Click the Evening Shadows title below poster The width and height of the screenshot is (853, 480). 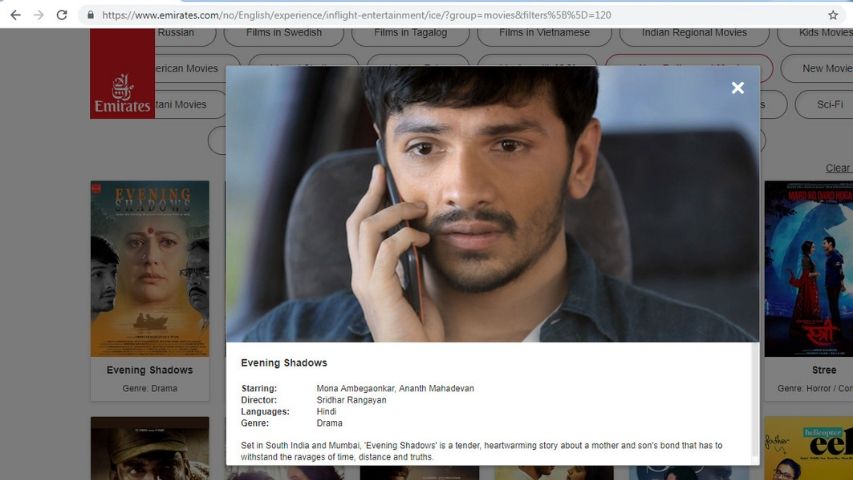coord(149,370)
